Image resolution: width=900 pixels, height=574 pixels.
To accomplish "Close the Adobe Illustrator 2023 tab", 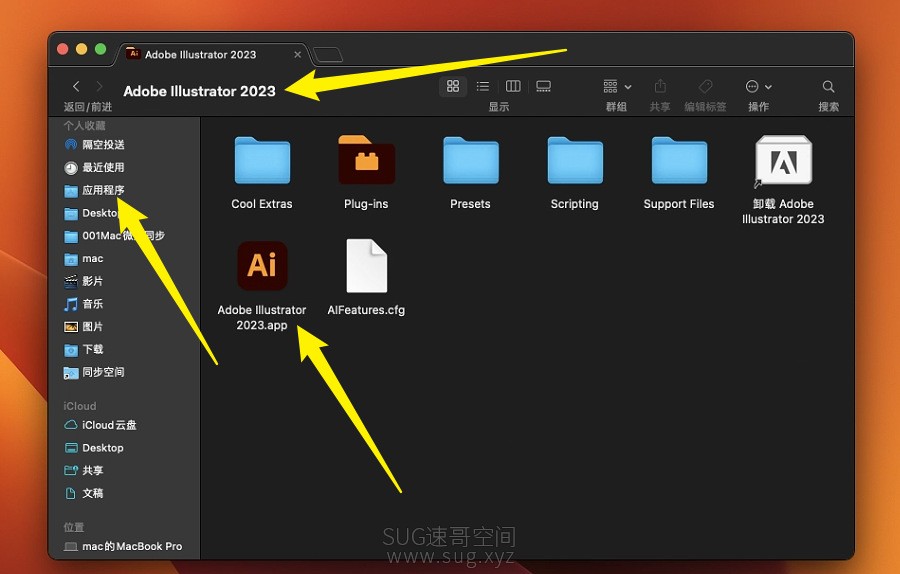I will [x=297, y=55].
